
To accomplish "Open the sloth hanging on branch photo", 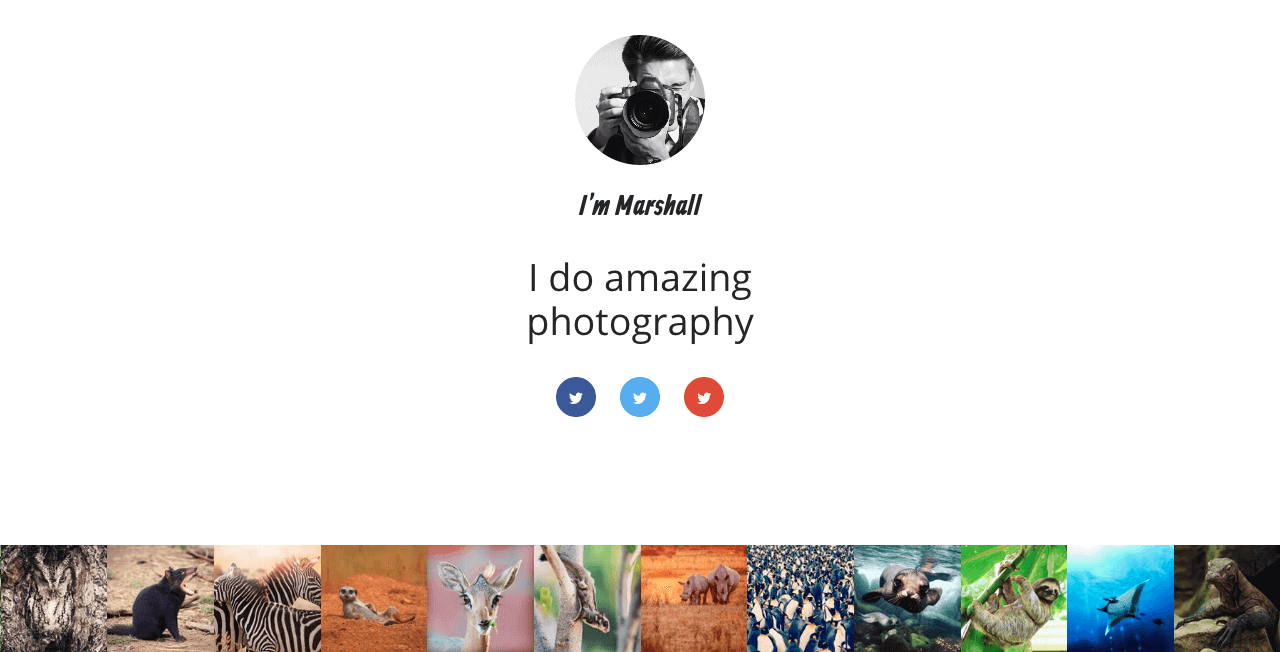I will (x=1014, y=598).
